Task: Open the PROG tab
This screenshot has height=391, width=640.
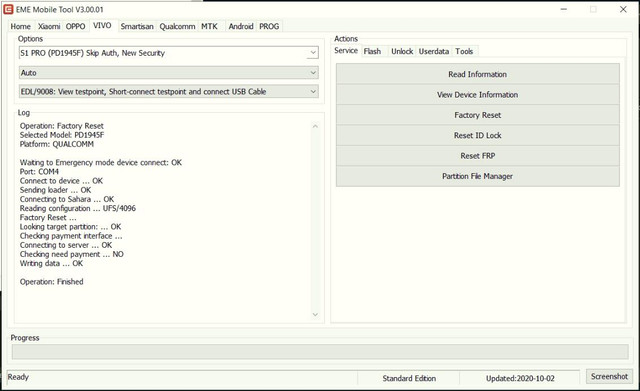Action: tap(269, 27)
